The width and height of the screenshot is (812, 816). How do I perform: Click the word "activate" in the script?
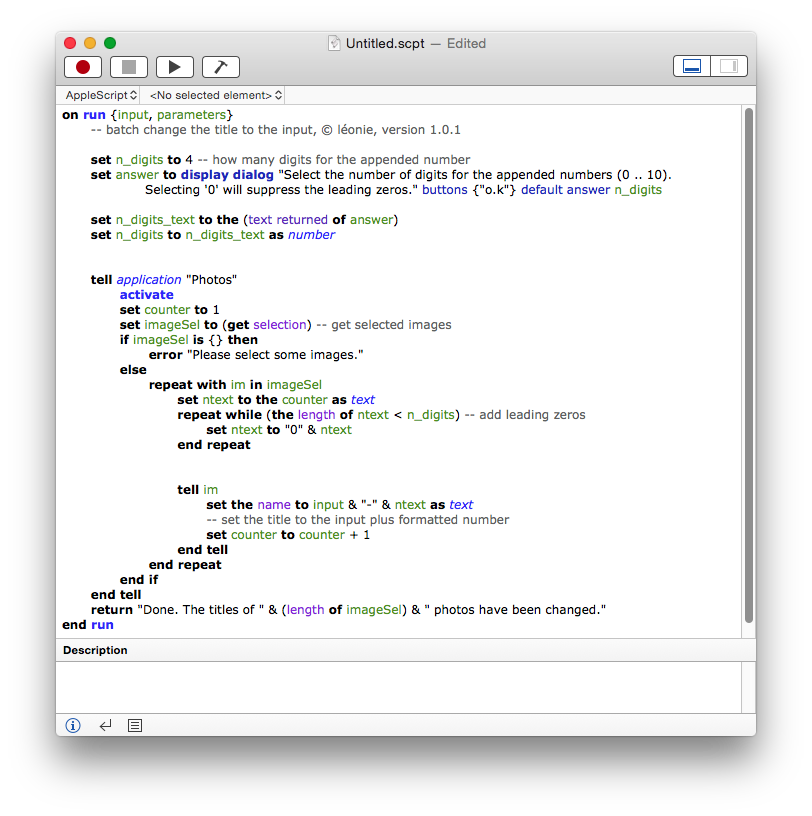coord(146,295)
